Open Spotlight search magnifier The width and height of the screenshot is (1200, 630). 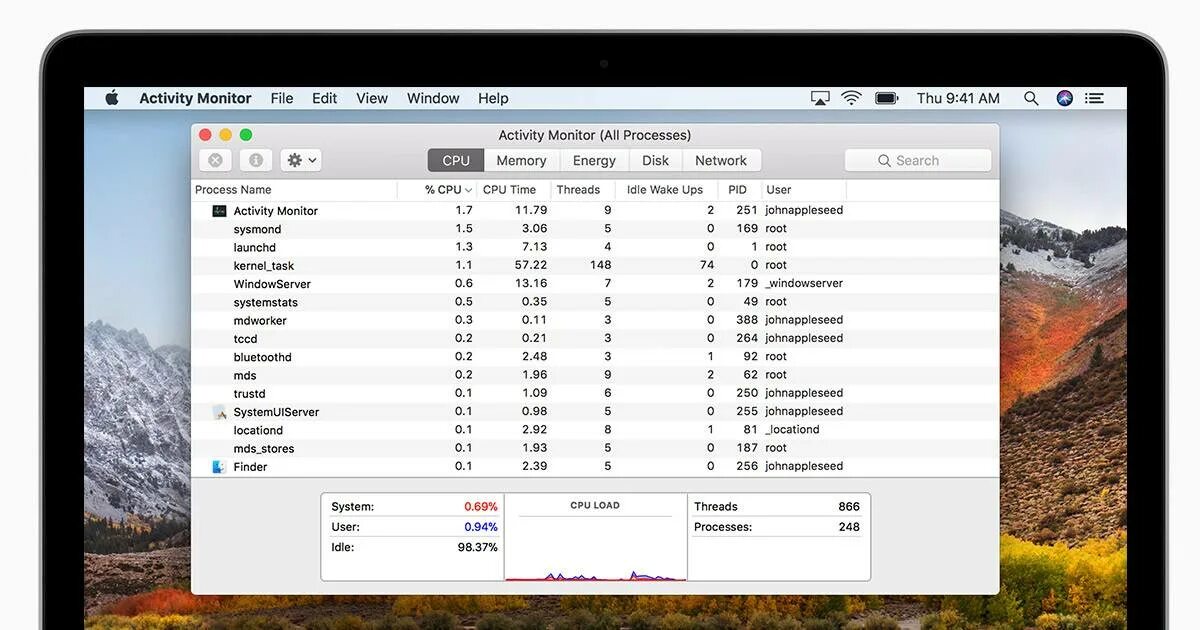(1031, 98)
